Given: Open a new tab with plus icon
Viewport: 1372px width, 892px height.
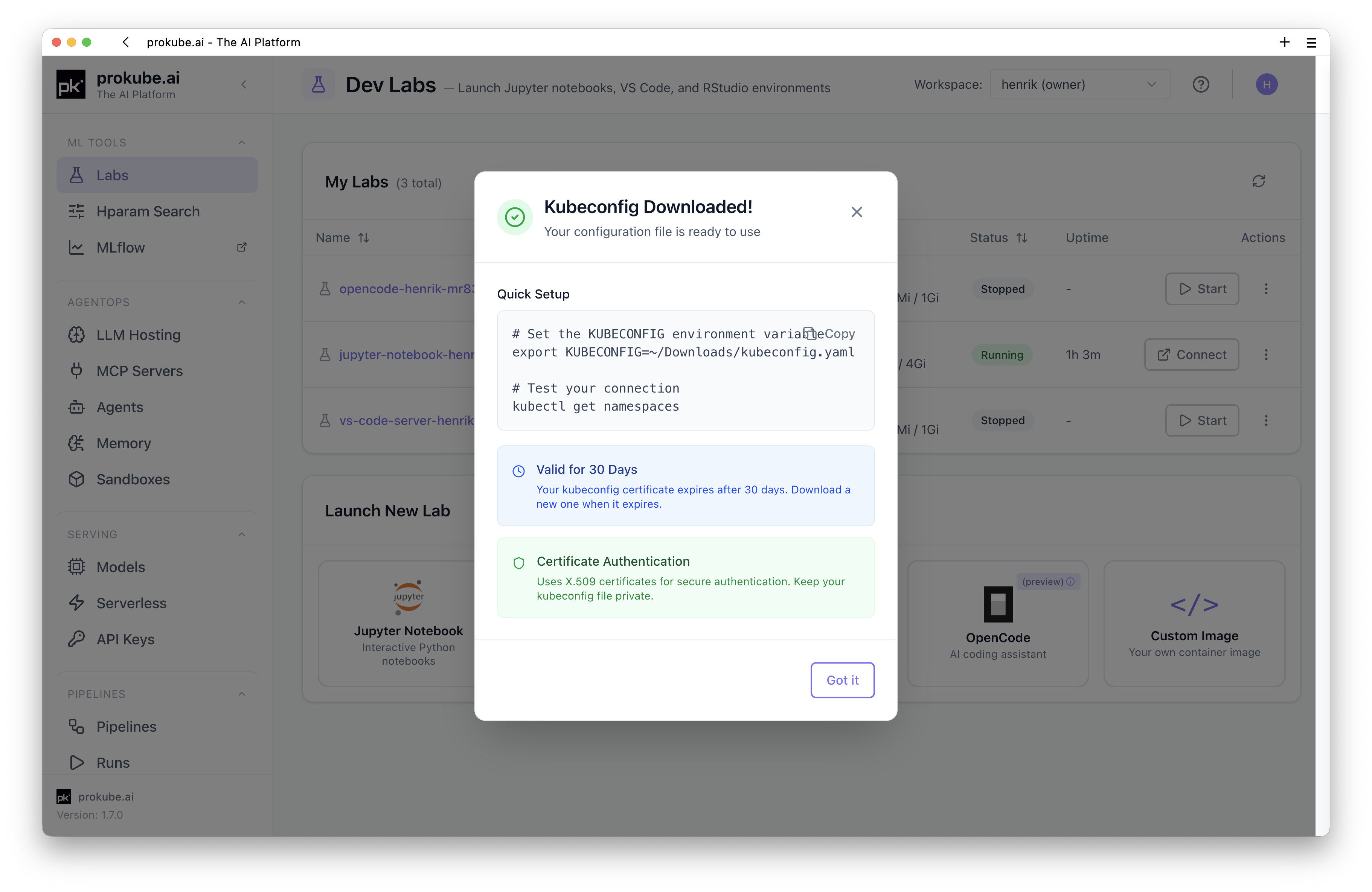Looking at the screenshot, I should click(x=1284, y=42).
